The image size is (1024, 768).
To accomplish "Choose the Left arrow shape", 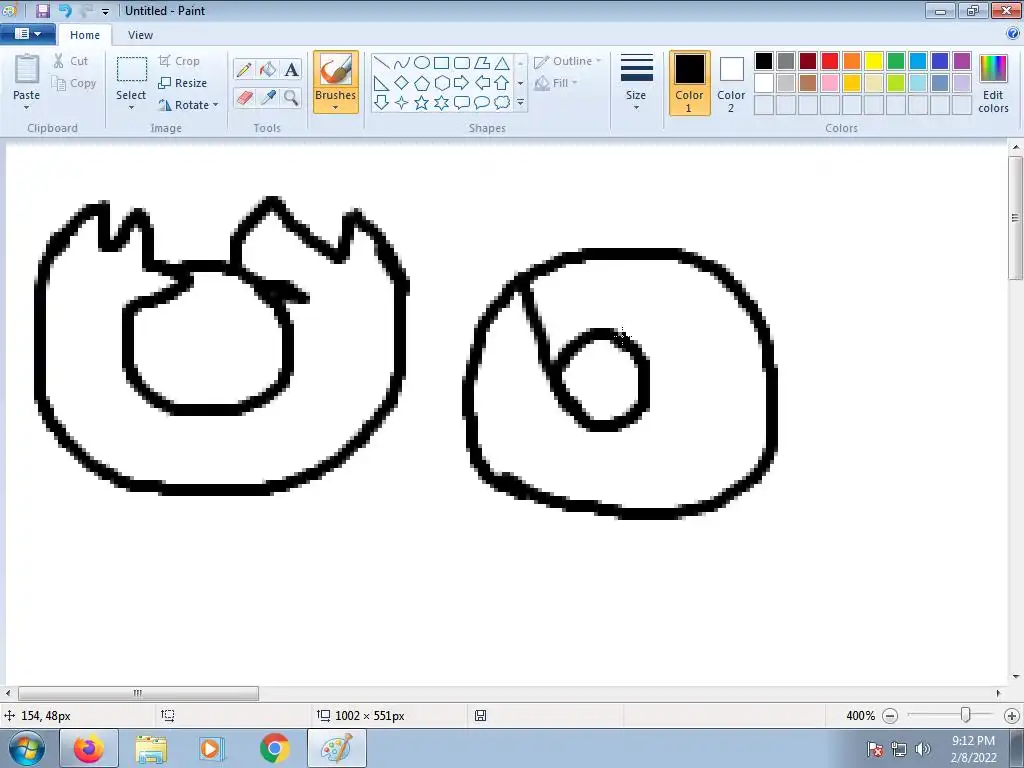I will tap(482, 83).
